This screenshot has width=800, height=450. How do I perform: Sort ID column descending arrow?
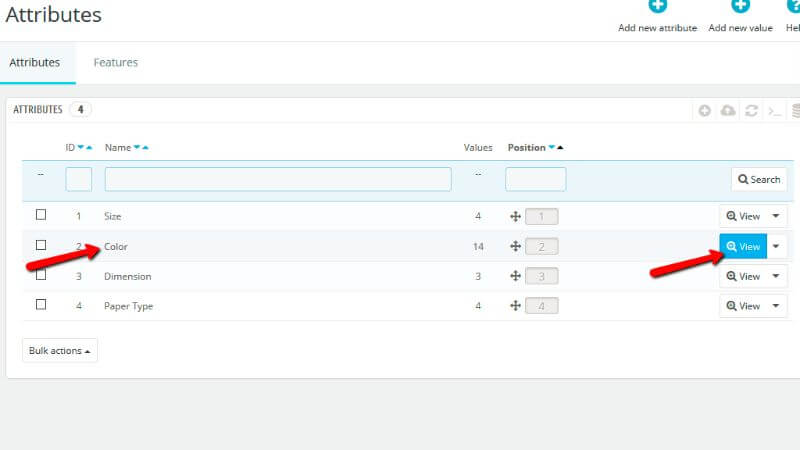tap(81, 147)
